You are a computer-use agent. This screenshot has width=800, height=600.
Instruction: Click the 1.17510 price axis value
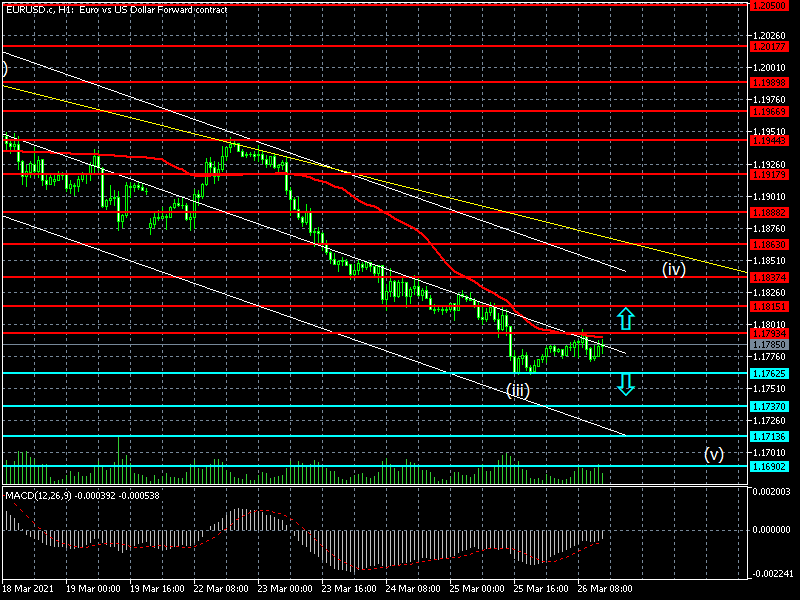tap(769, 389)
